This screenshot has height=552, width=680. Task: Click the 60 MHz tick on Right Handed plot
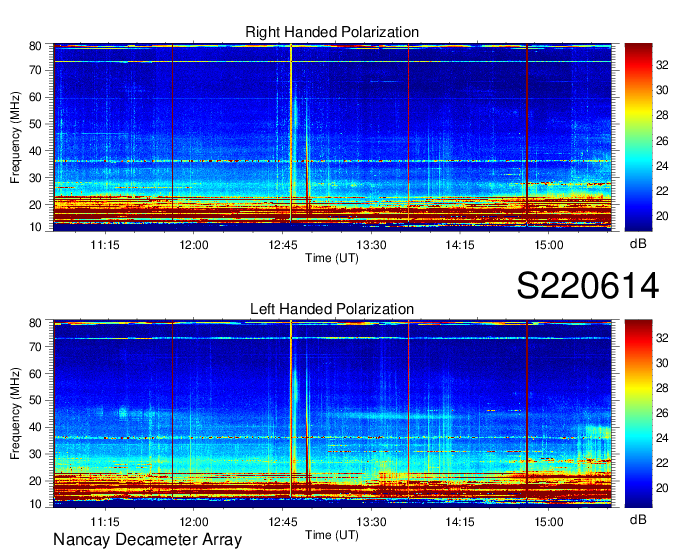(36, 97)
